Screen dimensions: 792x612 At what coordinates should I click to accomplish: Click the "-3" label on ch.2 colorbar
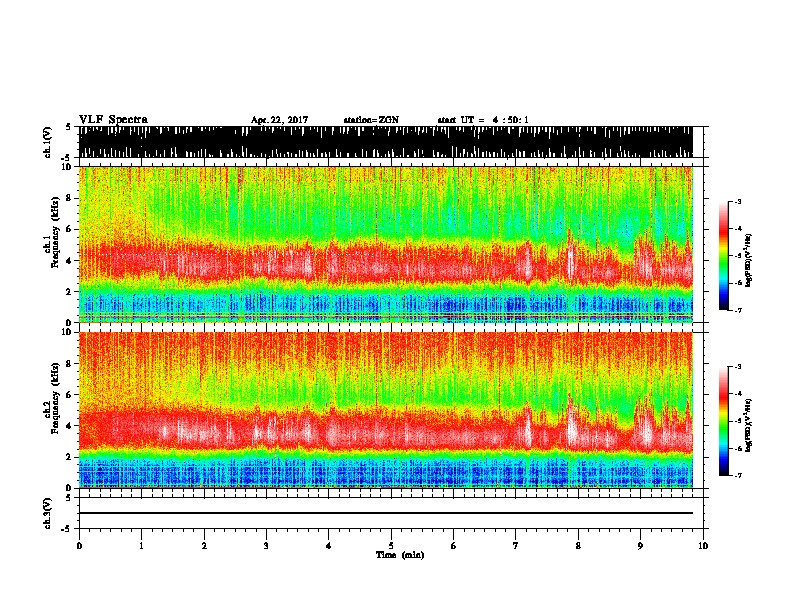[x=738, y=367]
